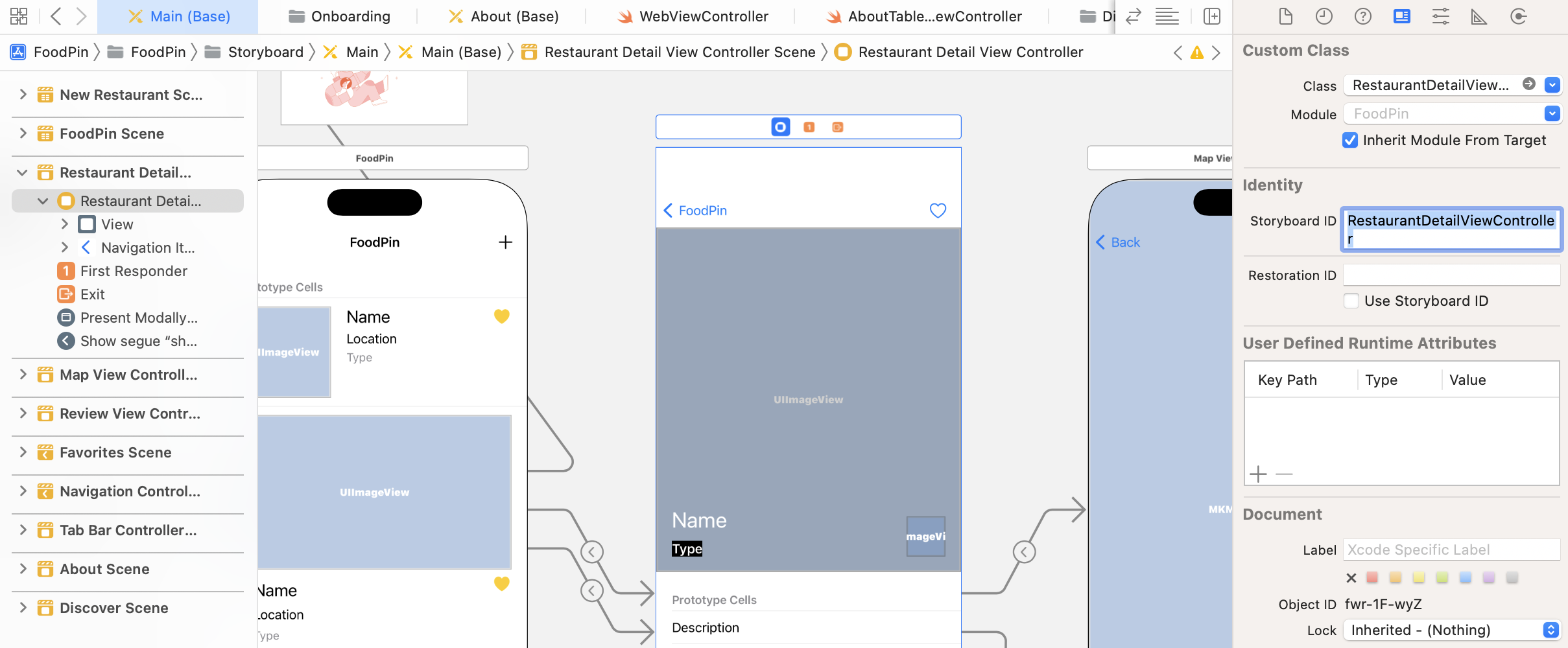The width and height of the screenshot is (1568, 648).
Task: Open the Module dropdown
Action: tap(1551, 113)
